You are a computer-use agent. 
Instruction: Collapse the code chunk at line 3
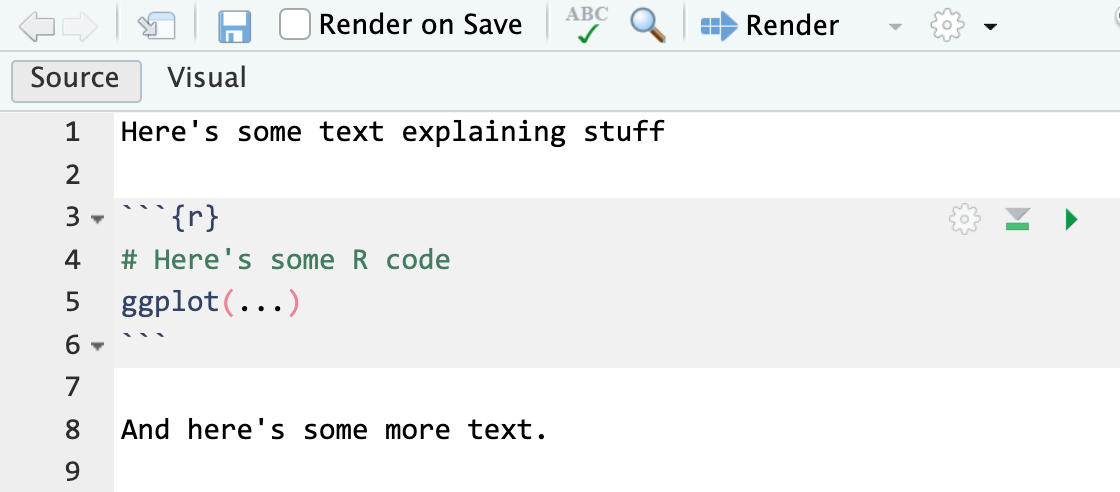[x=97, y=219]
